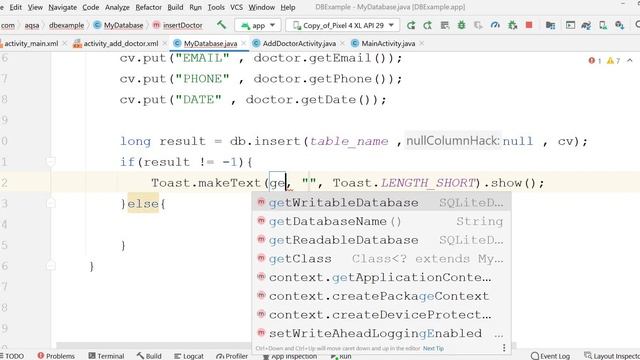Open the Navigate menu
The width and height of the screenshot is (640, 360).
(x=62, y=7)
